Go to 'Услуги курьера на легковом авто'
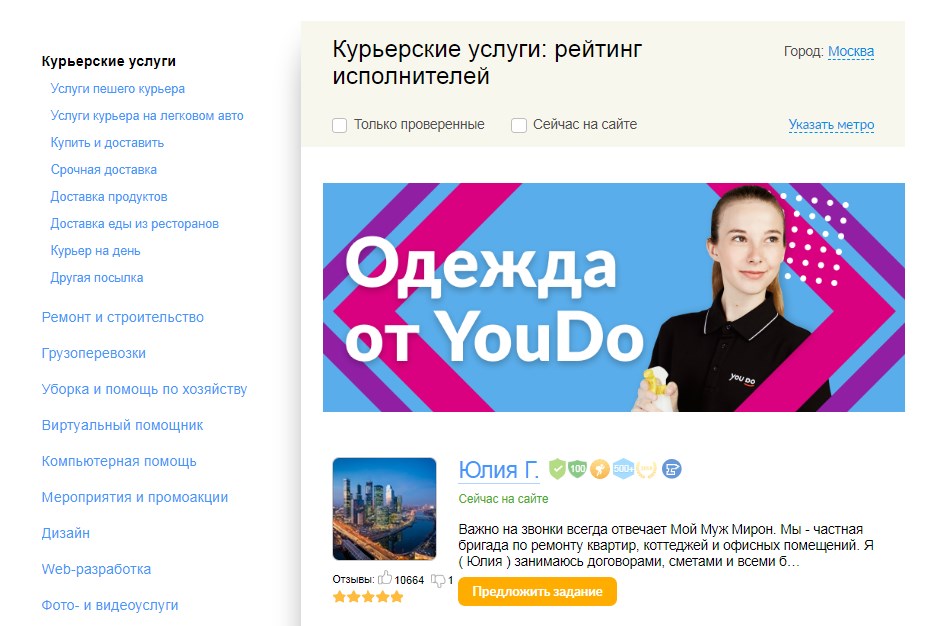 [147, 115]
